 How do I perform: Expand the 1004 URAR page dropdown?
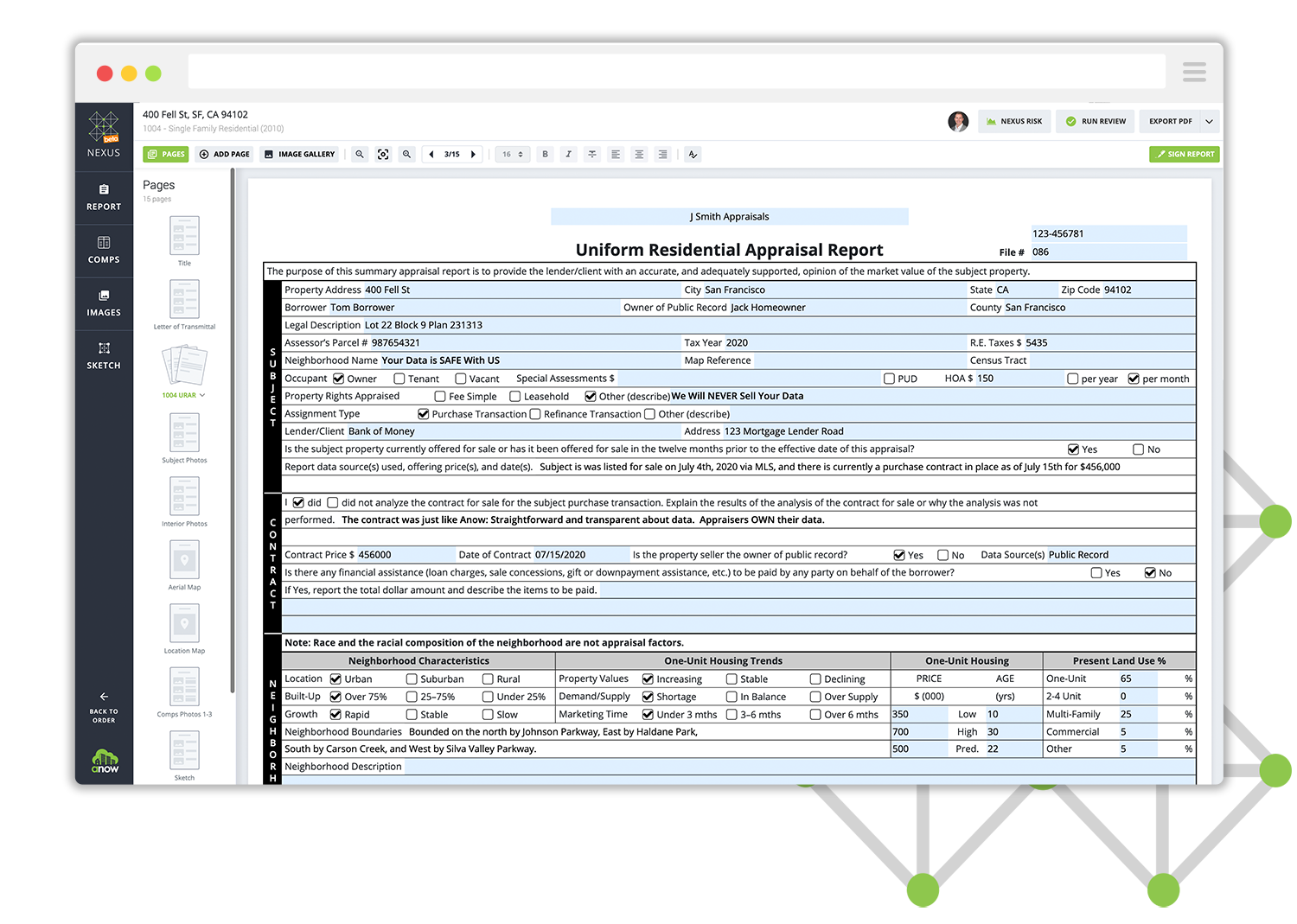(202, 395)
